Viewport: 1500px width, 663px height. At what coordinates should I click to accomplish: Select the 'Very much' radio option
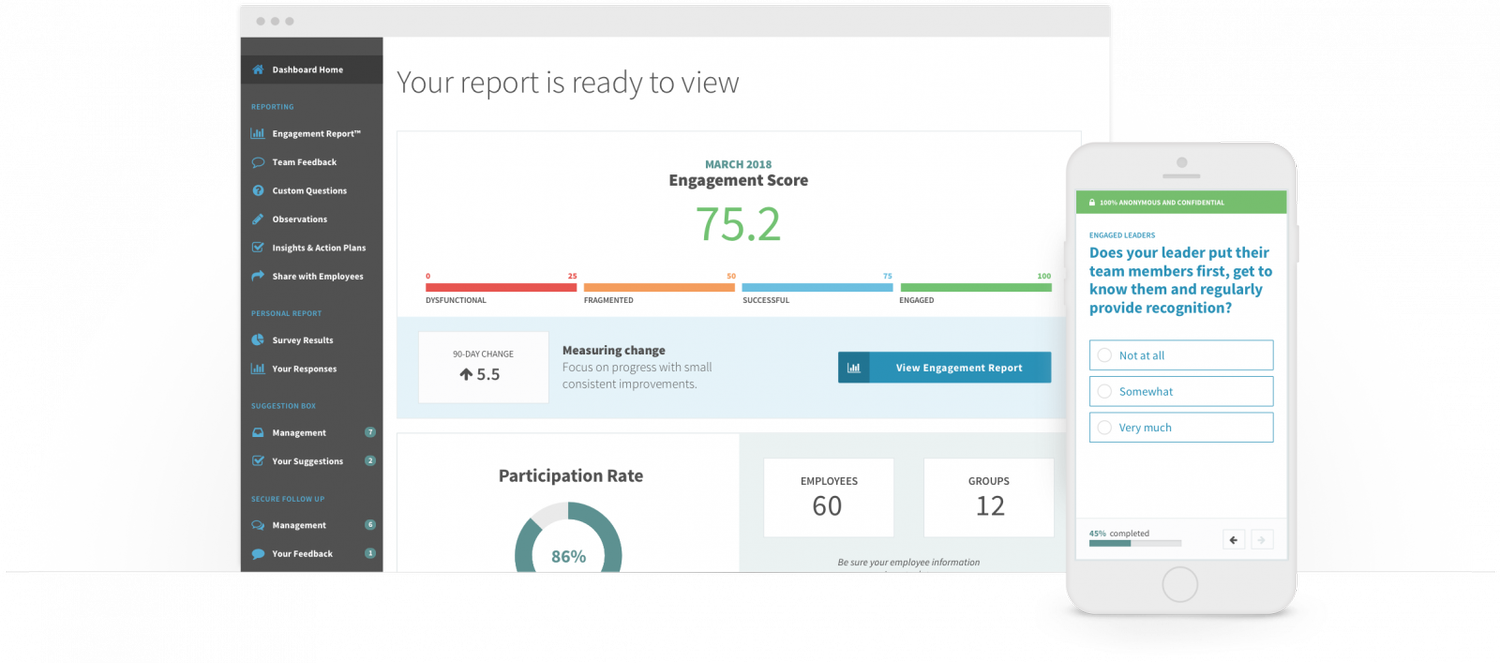click(x=1105, y=427)
